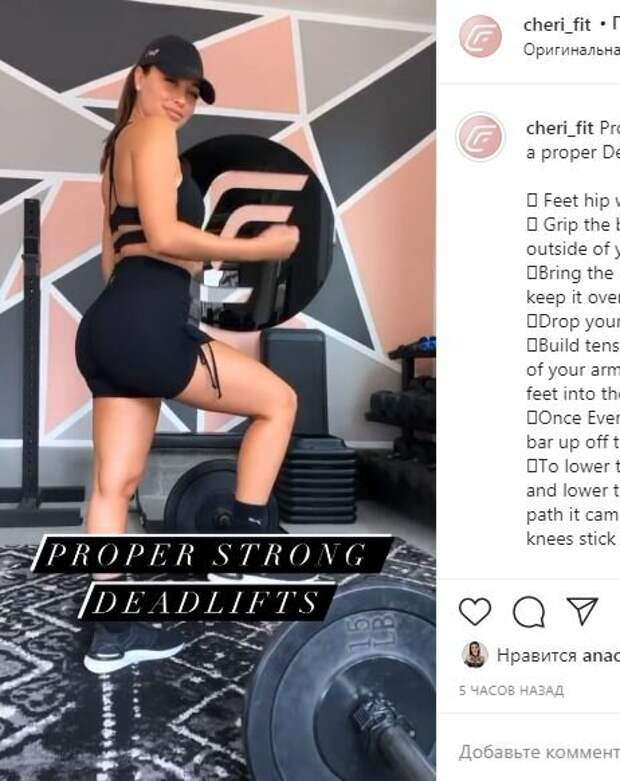Open cheri_fit avatar beside caption
Image resolution: width=620 pixels, height=781 pixels.
pyautogui.click(x=480, y=136)
